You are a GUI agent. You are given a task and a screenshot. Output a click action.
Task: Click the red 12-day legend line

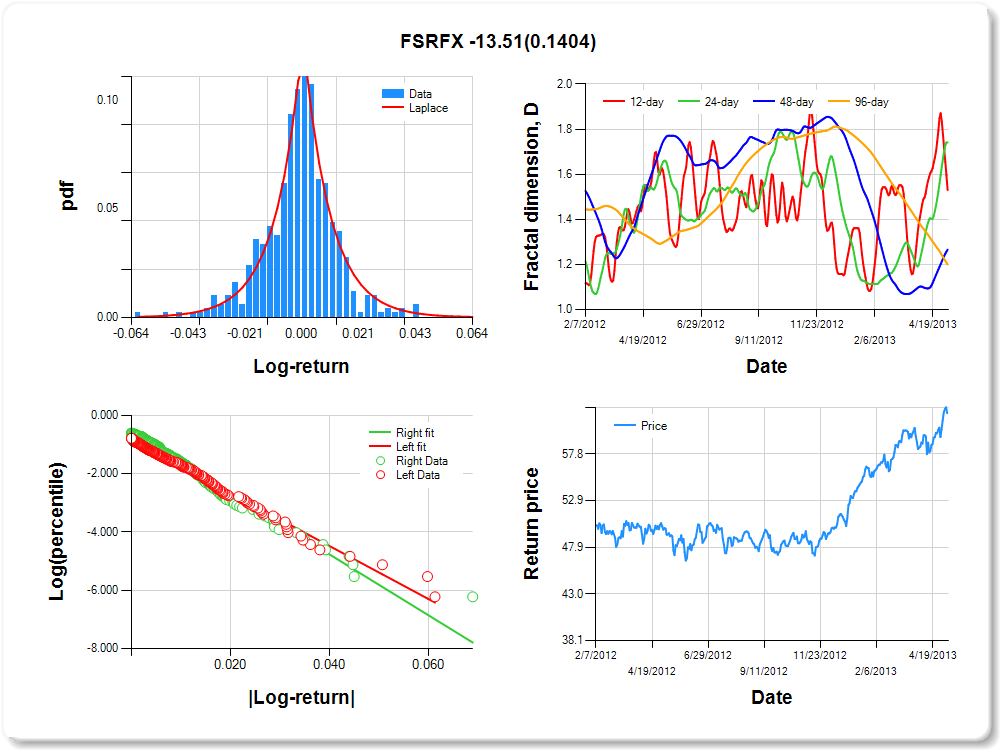click(614, 102)
